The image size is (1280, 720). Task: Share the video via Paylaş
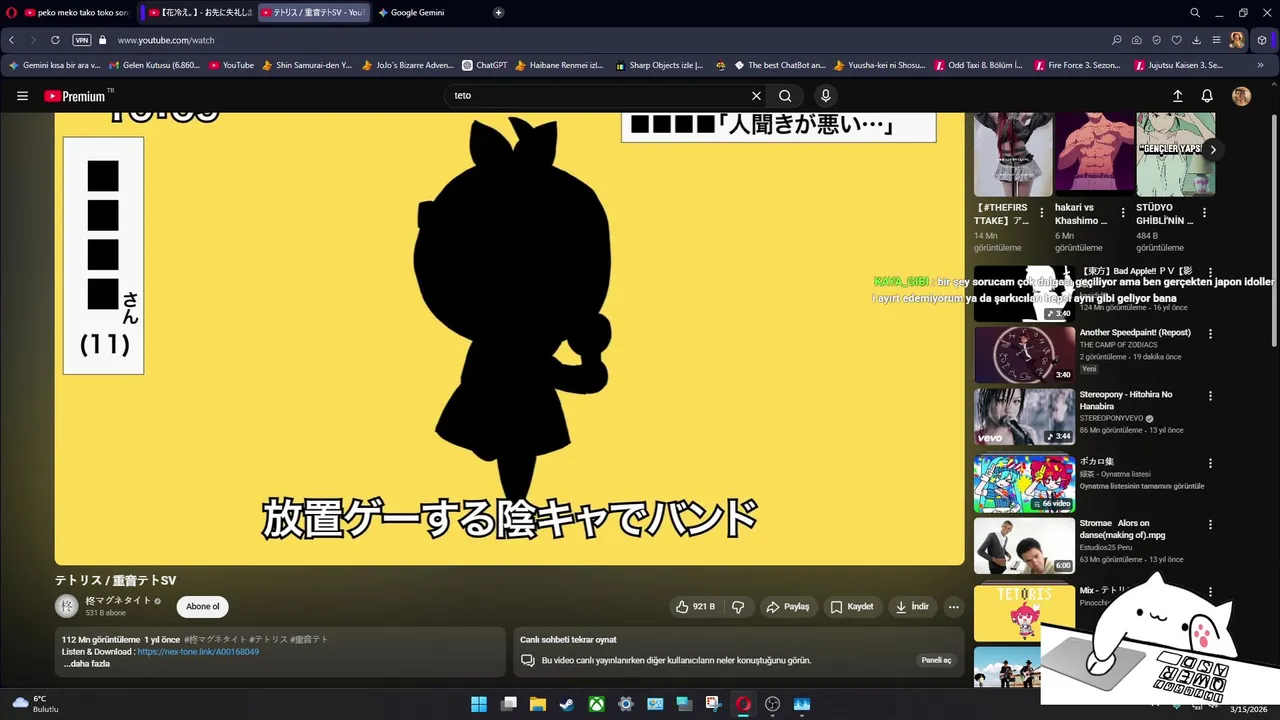787,607
